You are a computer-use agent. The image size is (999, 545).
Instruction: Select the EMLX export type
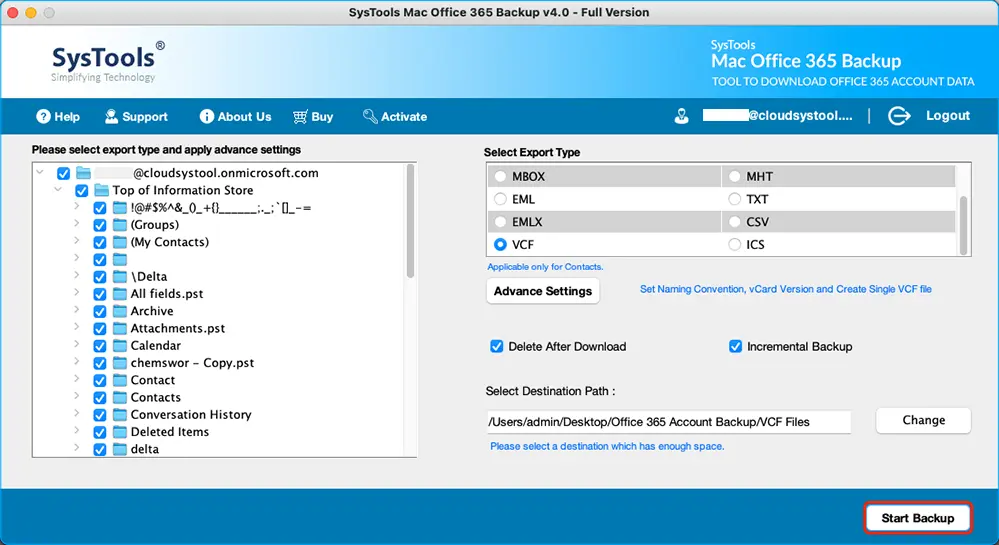500,222
